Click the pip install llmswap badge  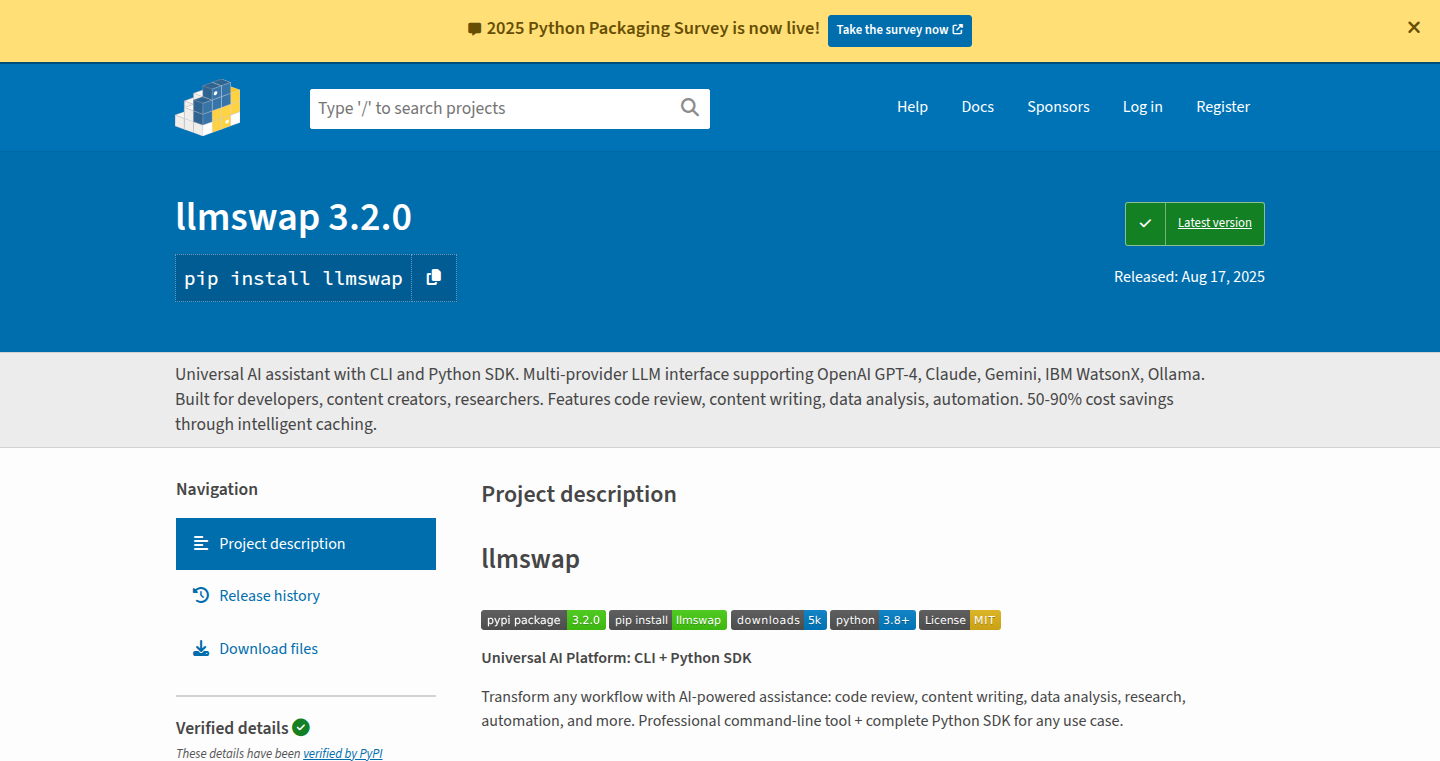click(x=668, y=620)
